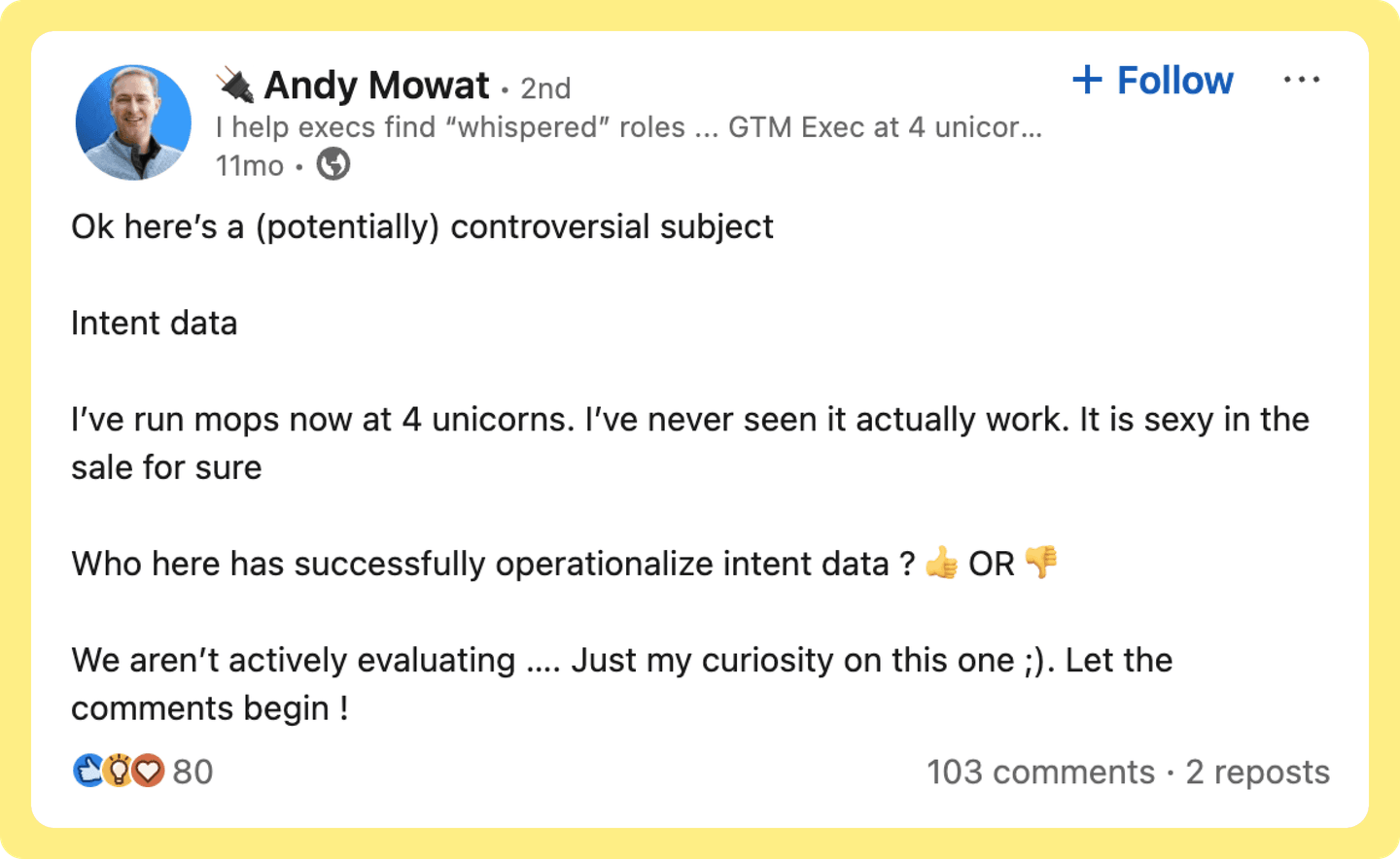
Task: Open Andy Mowat's profile photo
Action: point(133,122)
